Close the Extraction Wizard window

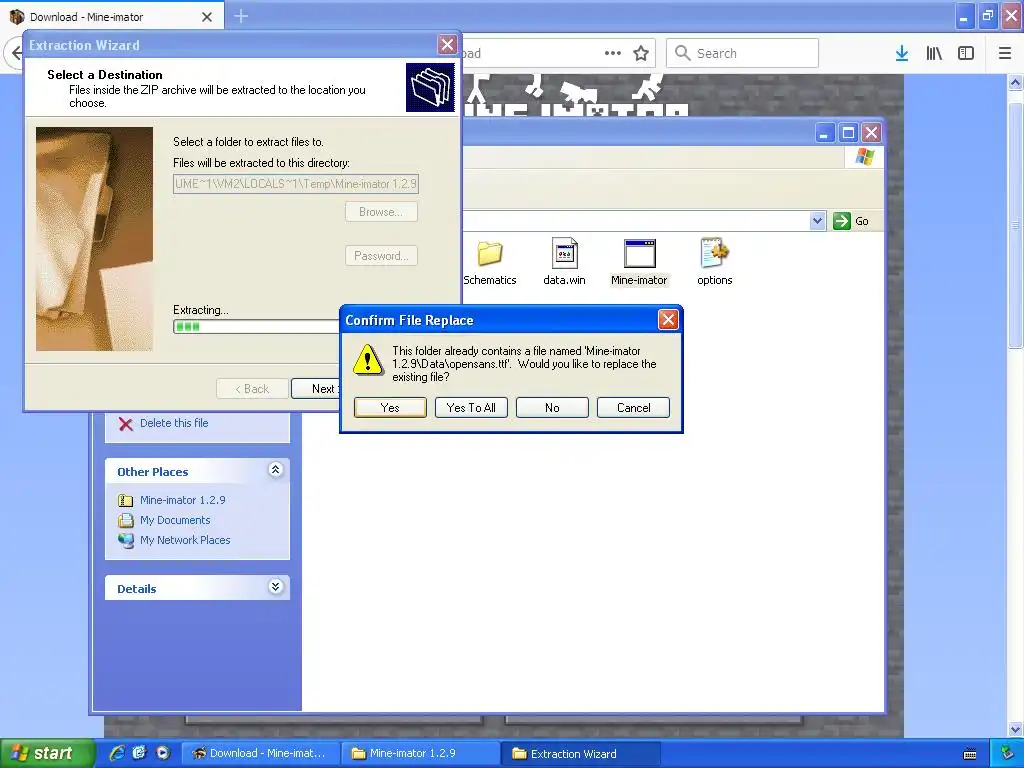(x=447, y=44)
